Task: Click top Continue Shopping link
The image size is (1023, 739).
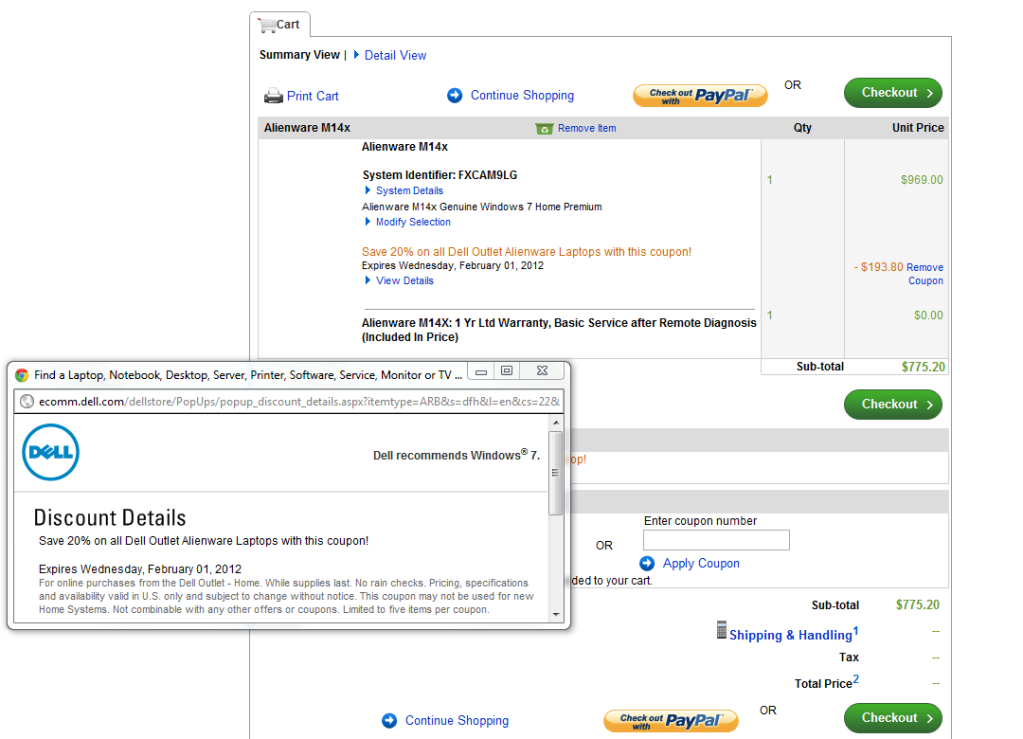Action: pos(523,95)
